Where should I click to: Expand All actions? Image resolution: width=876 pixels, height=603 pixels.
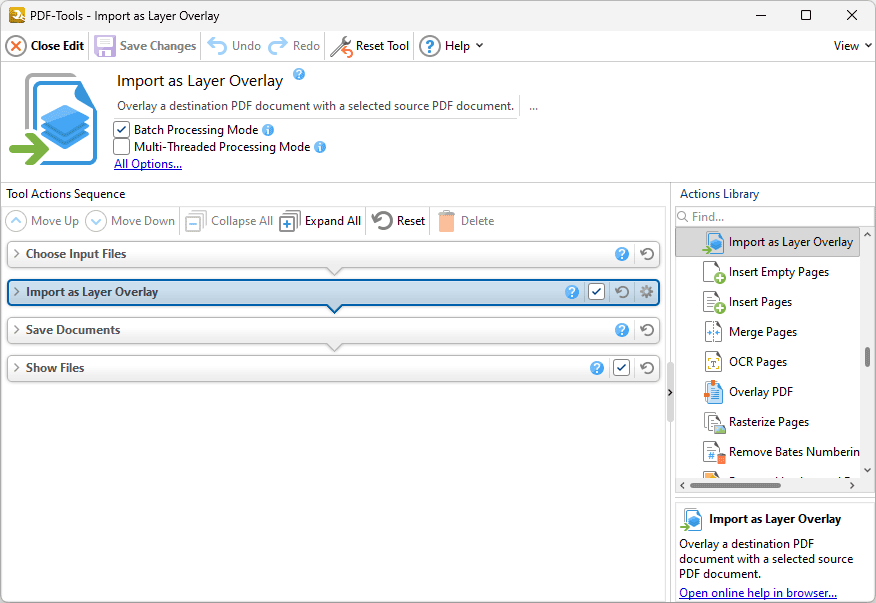pyautogui.click(x=321, y=221)
